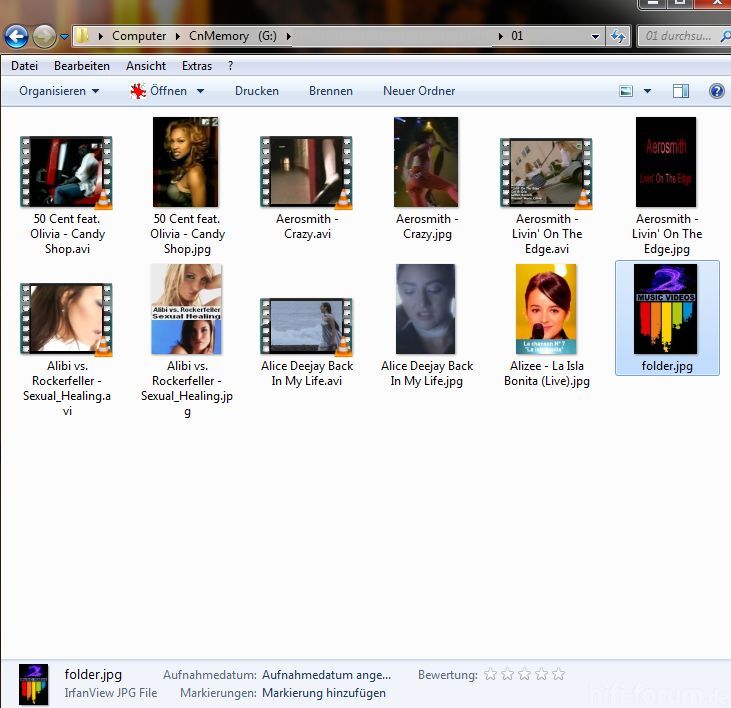The width and height of the screenshot is (731, 708).
Task: Click the Back navigation arrow button
Action: pyautogui.click(x=16, y=36)
